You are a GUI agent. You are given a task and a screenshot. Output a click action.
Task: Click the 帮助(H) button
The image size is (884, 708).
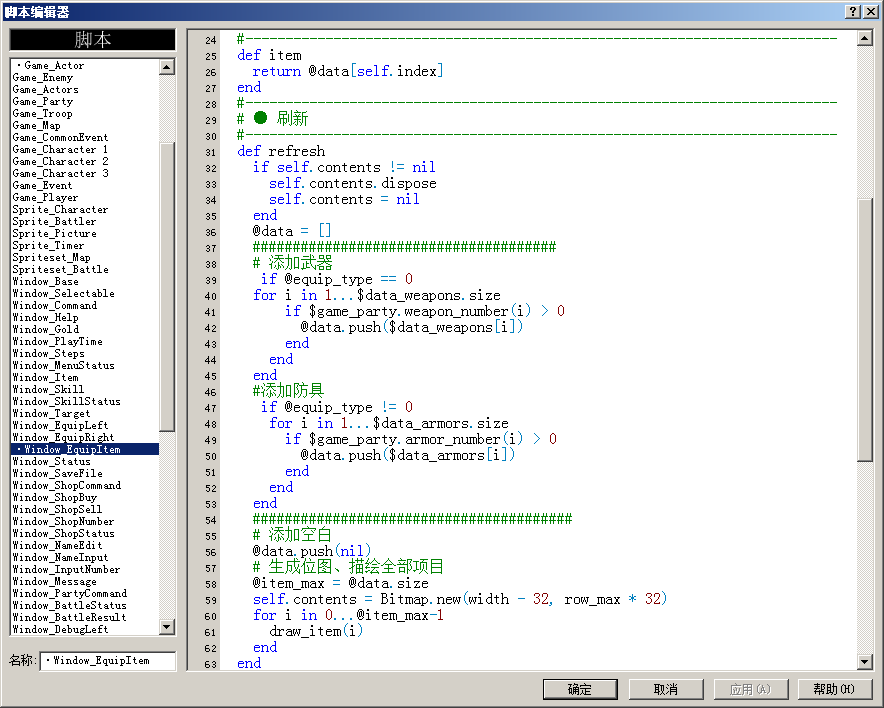(x=834, y=689)
